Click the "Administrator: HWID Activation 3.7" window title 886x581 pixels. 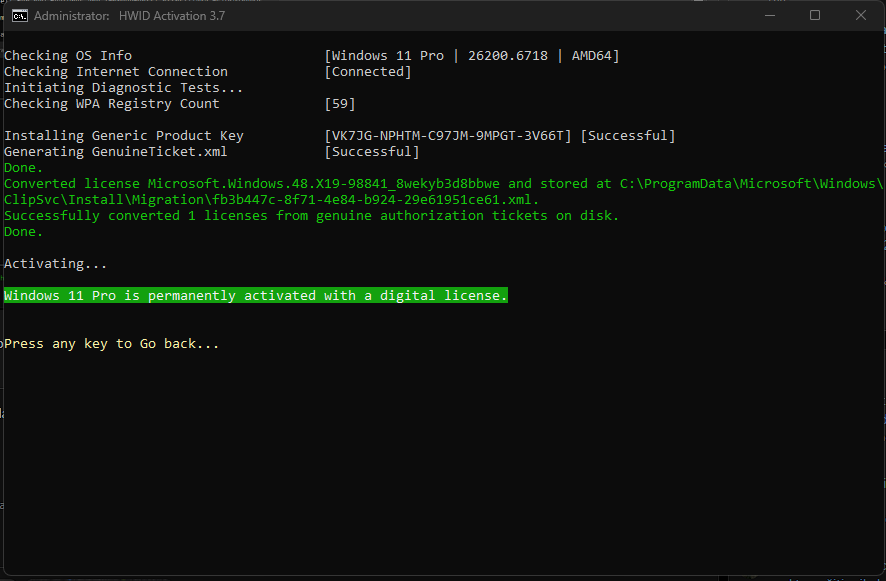point(129,16)
